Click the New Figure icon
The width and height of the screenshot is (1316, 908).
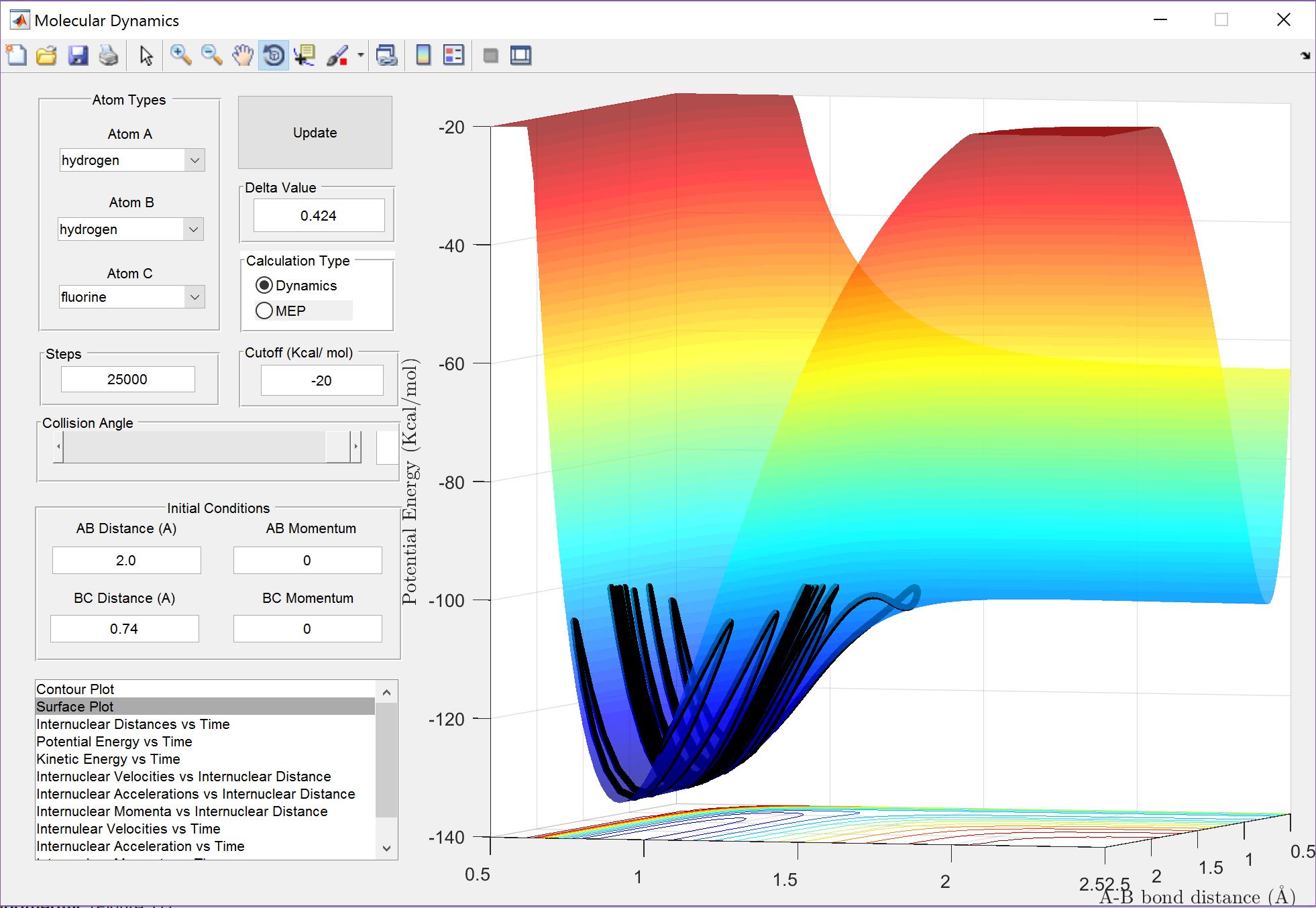pos(16,56)
